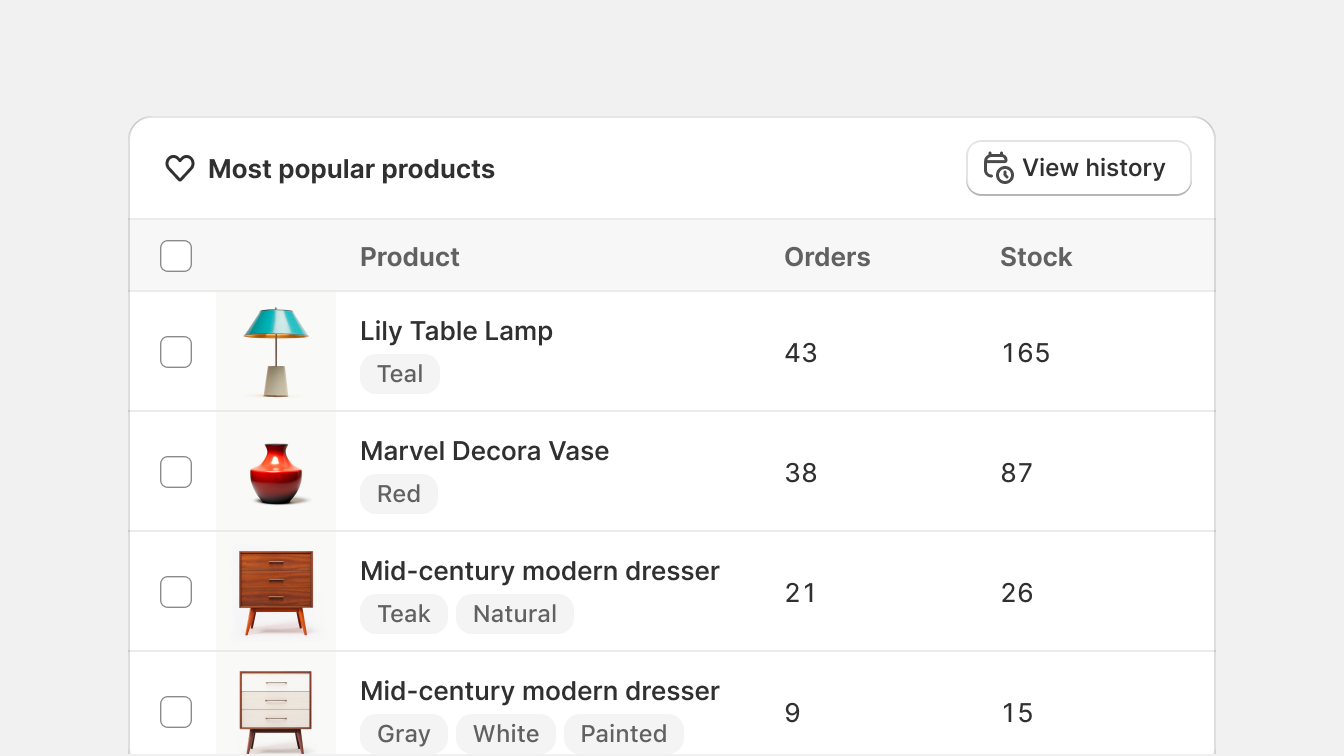Click the wooden teak dresser thumbnail
This screenshot has width=1344, height=756.
276,592
